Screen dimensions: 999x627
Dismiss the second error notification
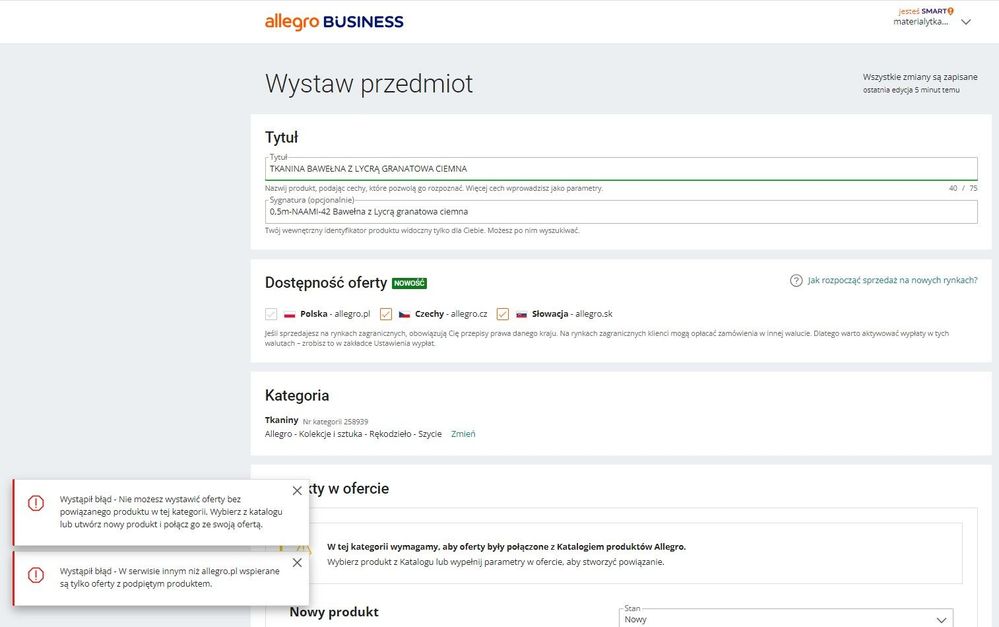pos(296,562)
